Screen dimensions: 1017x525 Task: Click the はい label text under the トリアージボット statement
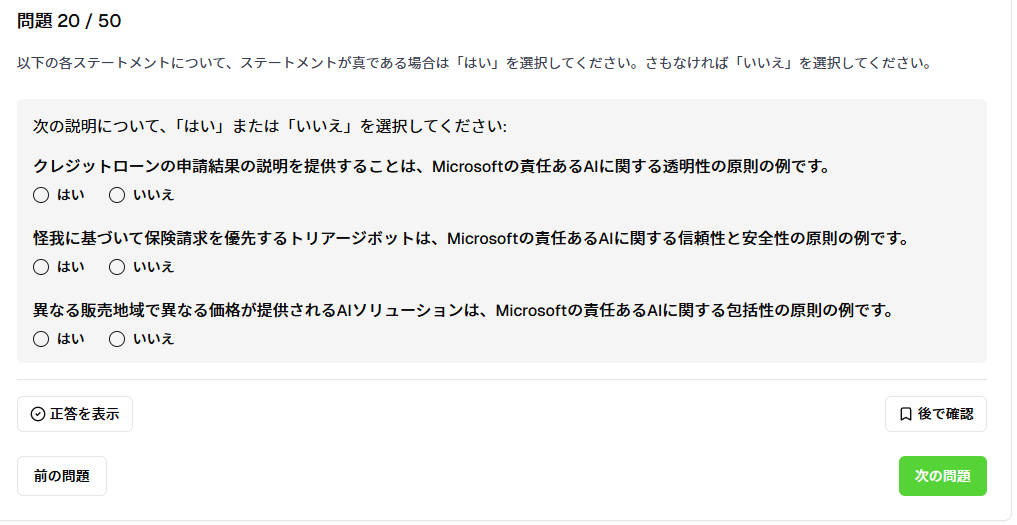click(x=71, y=267)
